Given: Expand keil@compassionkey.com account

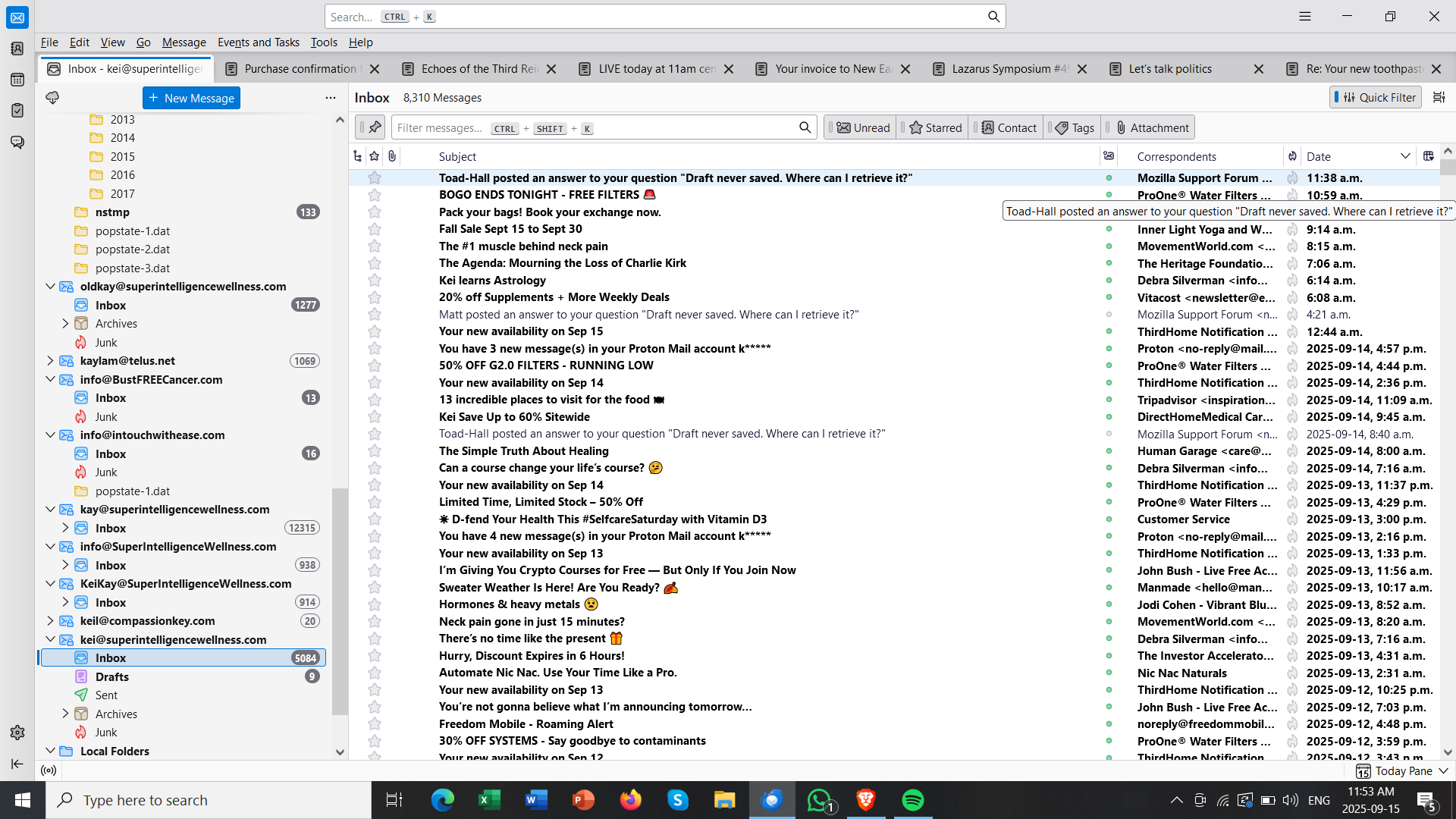Looking at the screenshot, I should (x=50, y=621).
